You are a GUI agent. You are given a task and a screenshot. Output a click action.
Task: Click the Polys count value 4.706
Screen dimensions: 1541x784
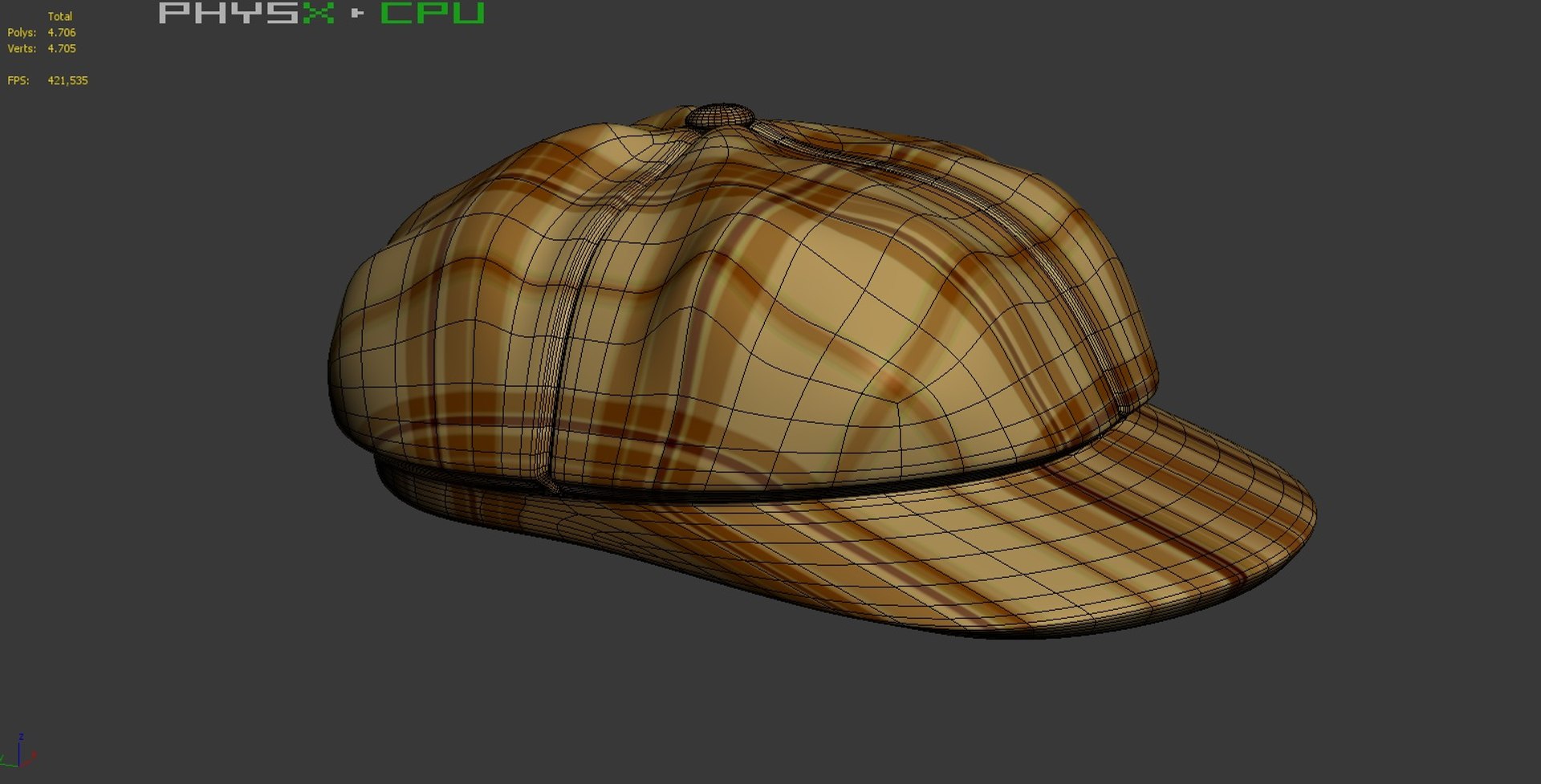point(62,33)
